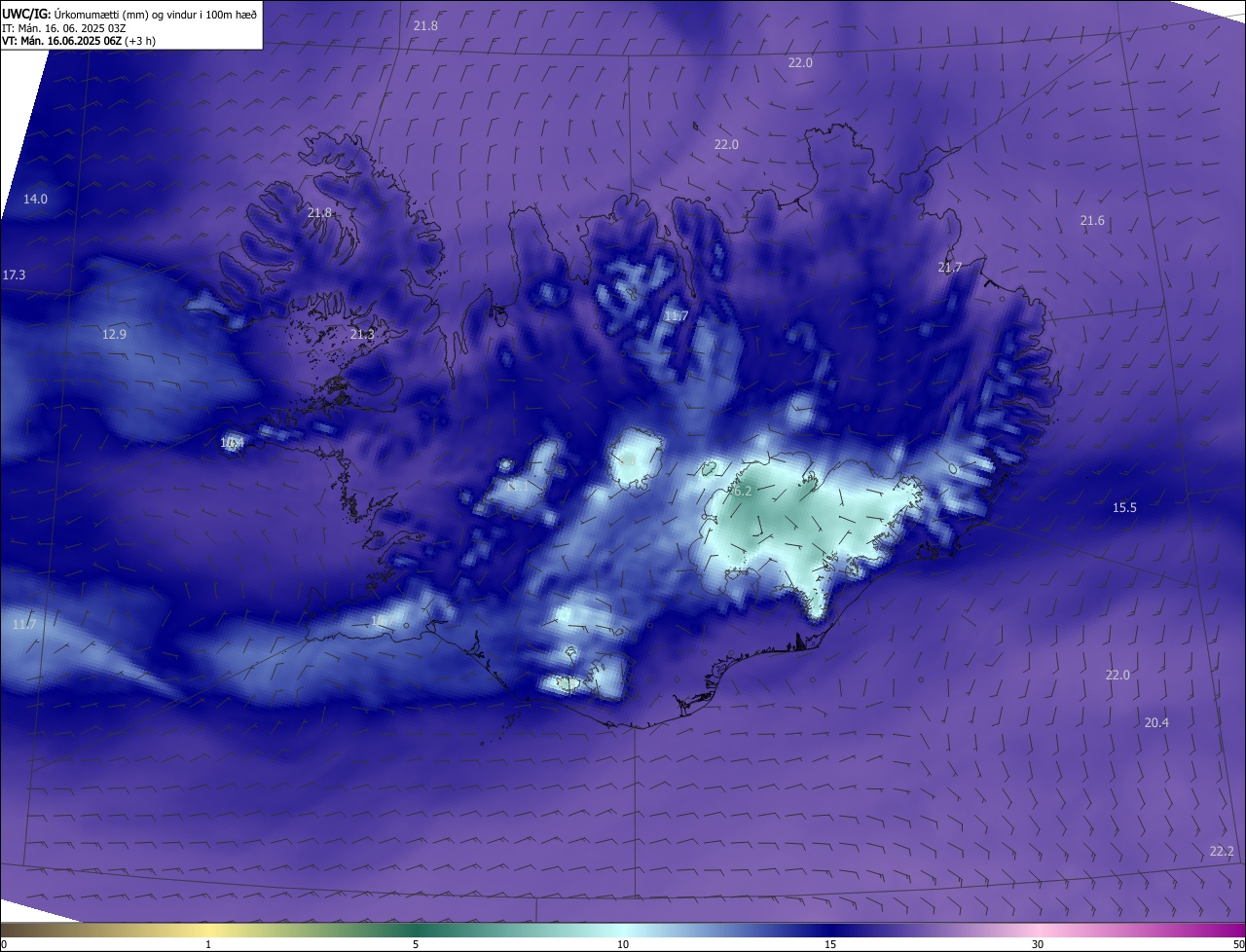The width and height of the screenshot is (1246, 952).
Task: Click the map value 21.6
Action: coord(1092,221)
